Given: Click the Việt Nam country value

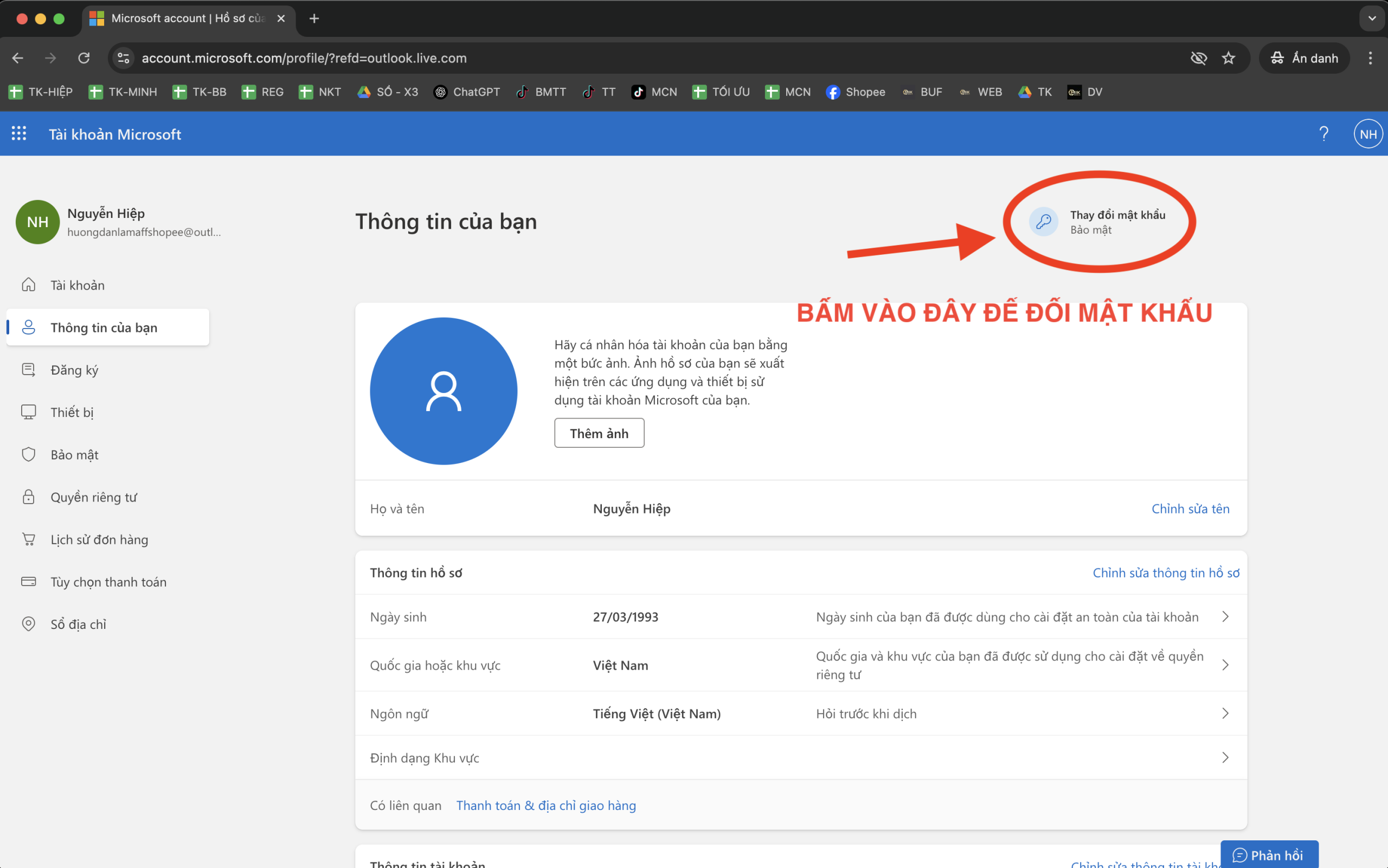Looking at the screenshot, I should (620, 665).
